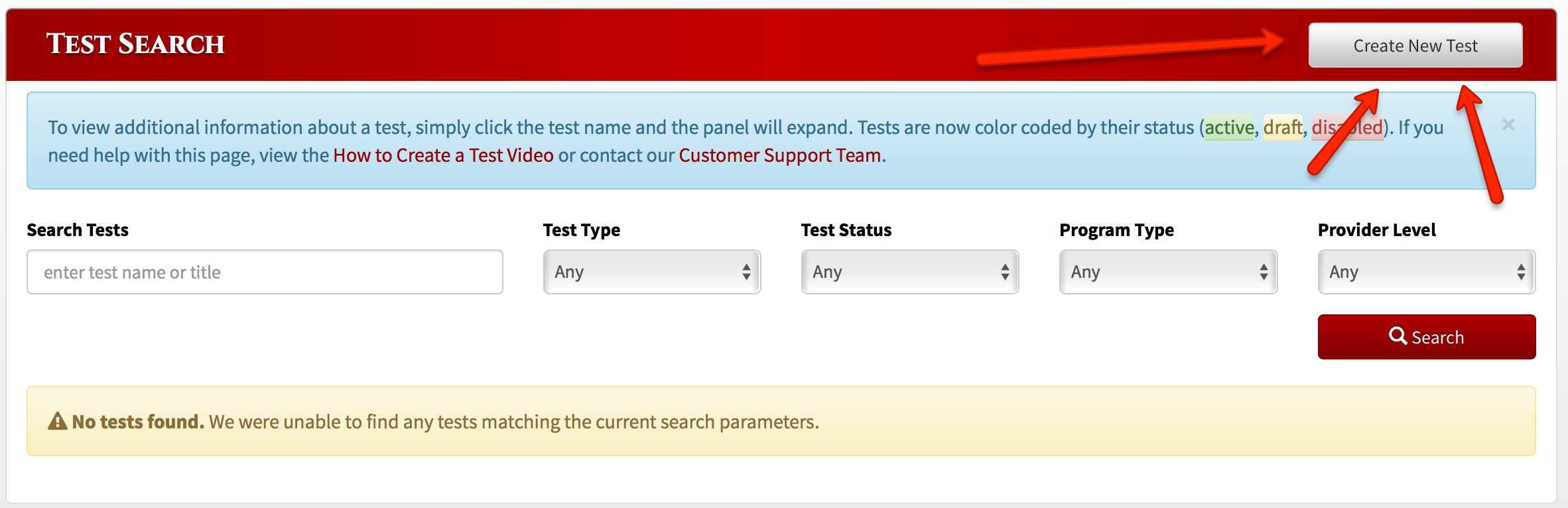
Task: Open the Customer Support Team link
Action: click(780, 155)
